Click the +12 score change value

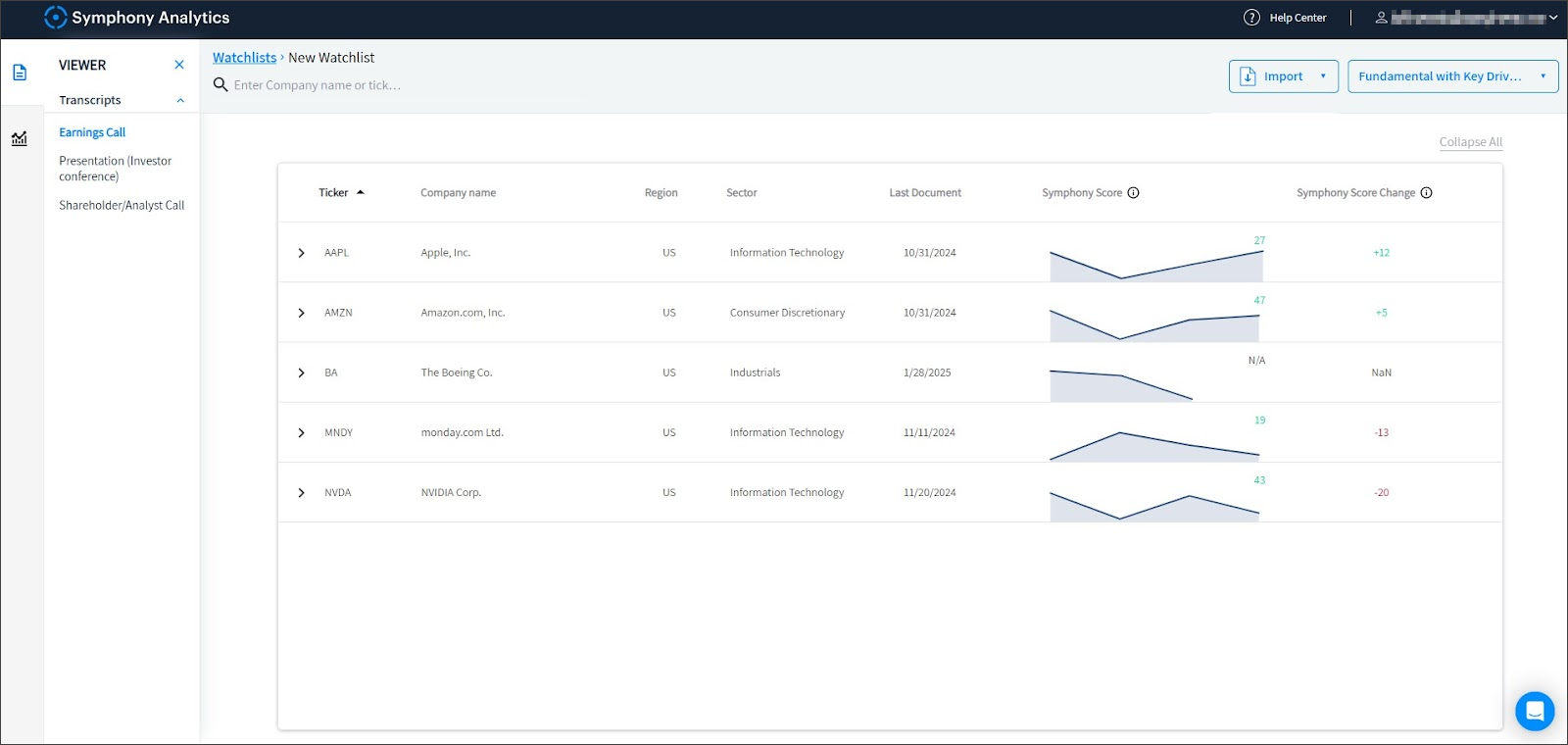1381,253
